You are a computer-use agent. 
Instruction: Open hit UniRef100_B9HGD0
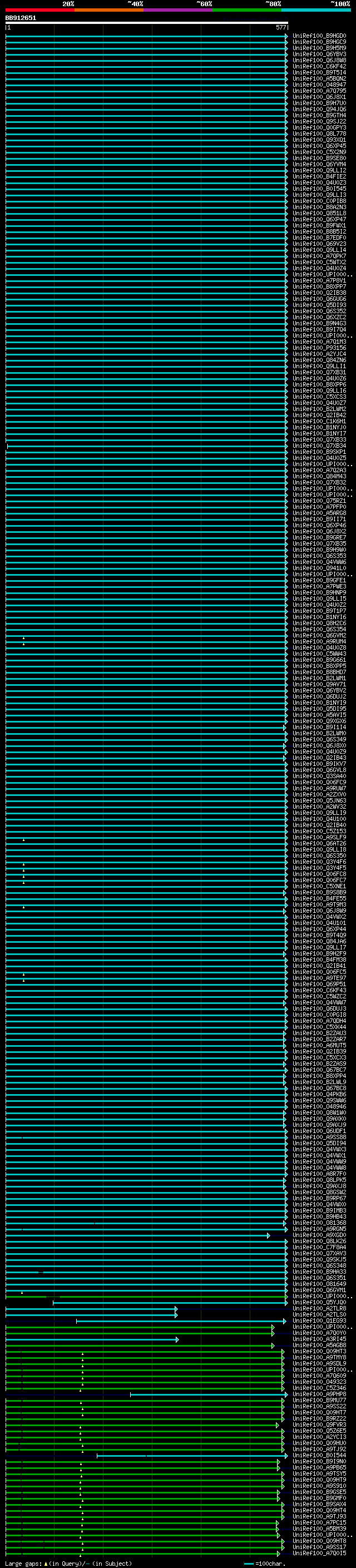[319, 36]
